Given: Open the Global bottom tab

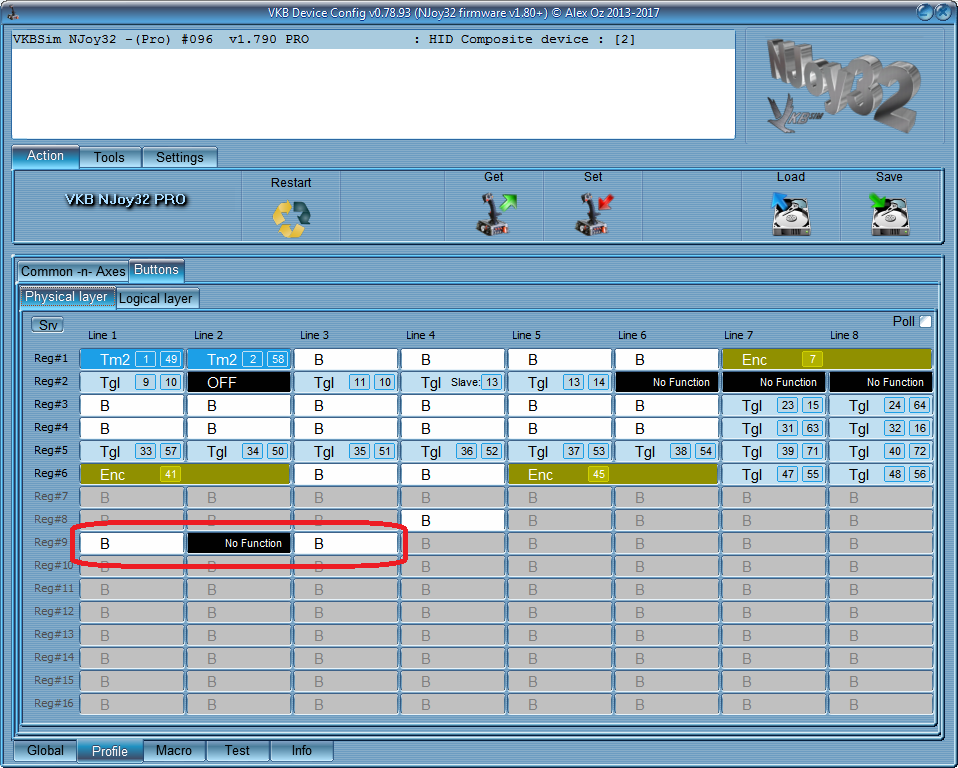Looking at the screenshot, I should pyautogui.click(x=45, y=750).
